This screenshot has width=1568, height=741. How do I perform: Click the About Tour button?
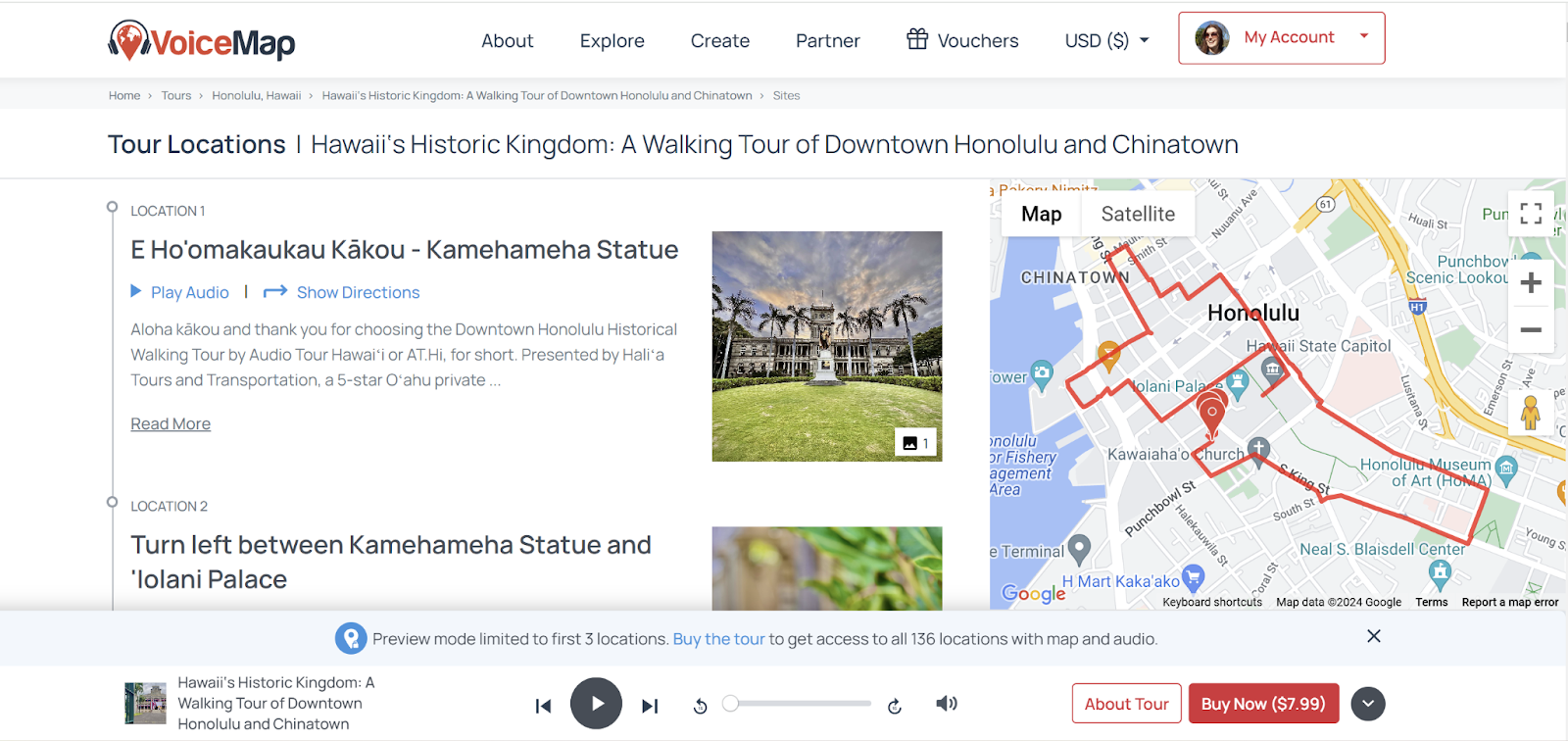click(1126, 704)
